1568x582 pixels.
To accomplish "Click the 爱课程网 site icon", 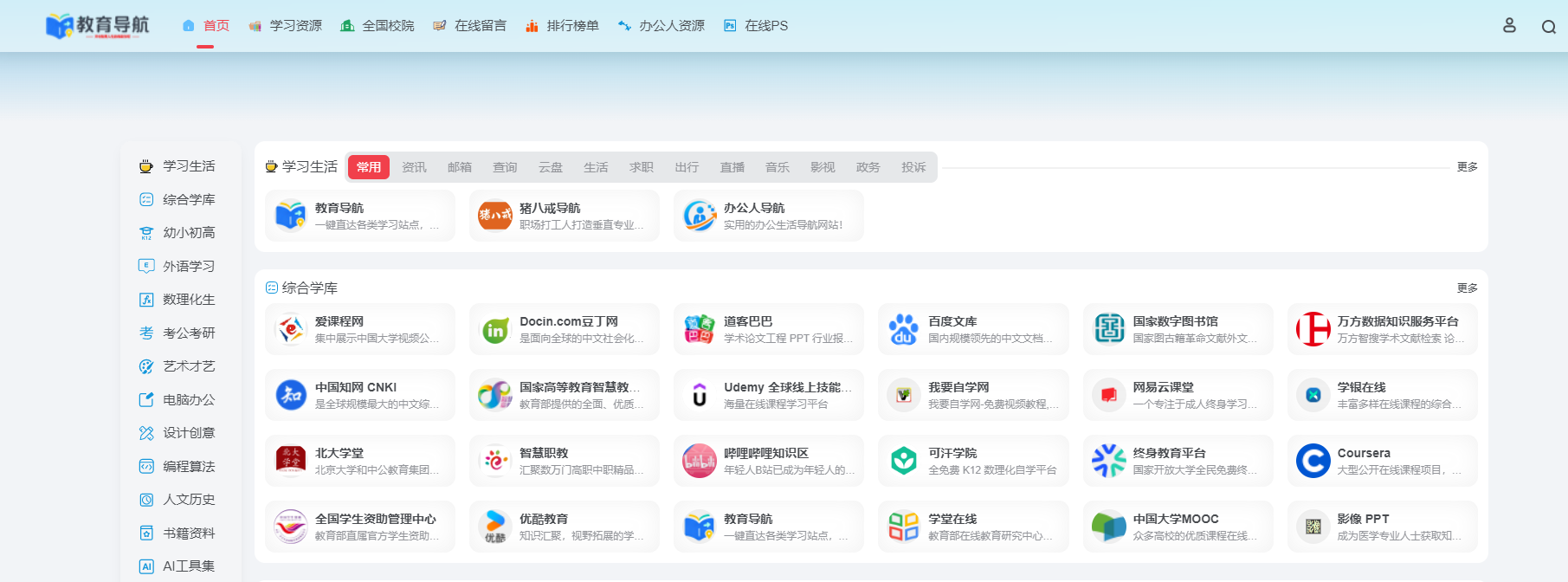I will [x=291, y=329].
